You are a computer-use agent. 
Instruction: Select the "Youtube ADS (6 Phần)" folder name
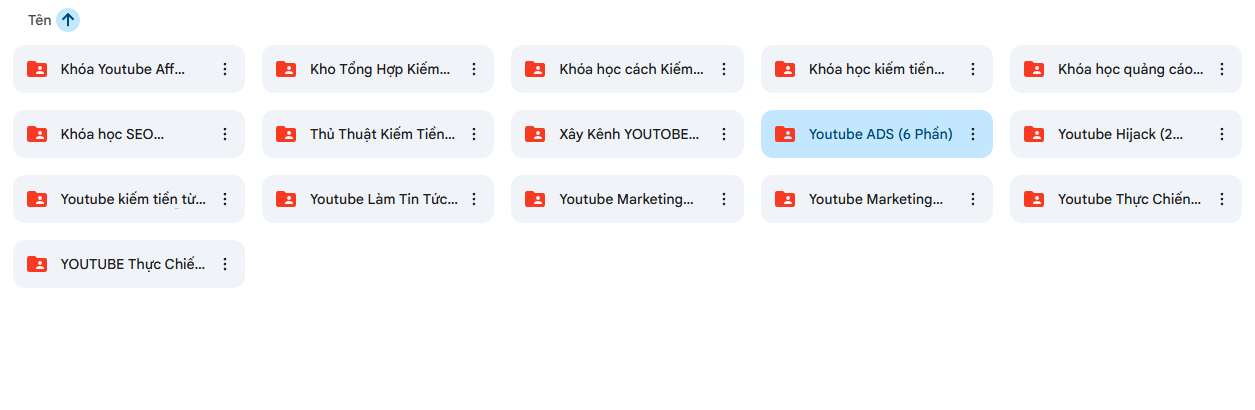(x=881, y=134)
